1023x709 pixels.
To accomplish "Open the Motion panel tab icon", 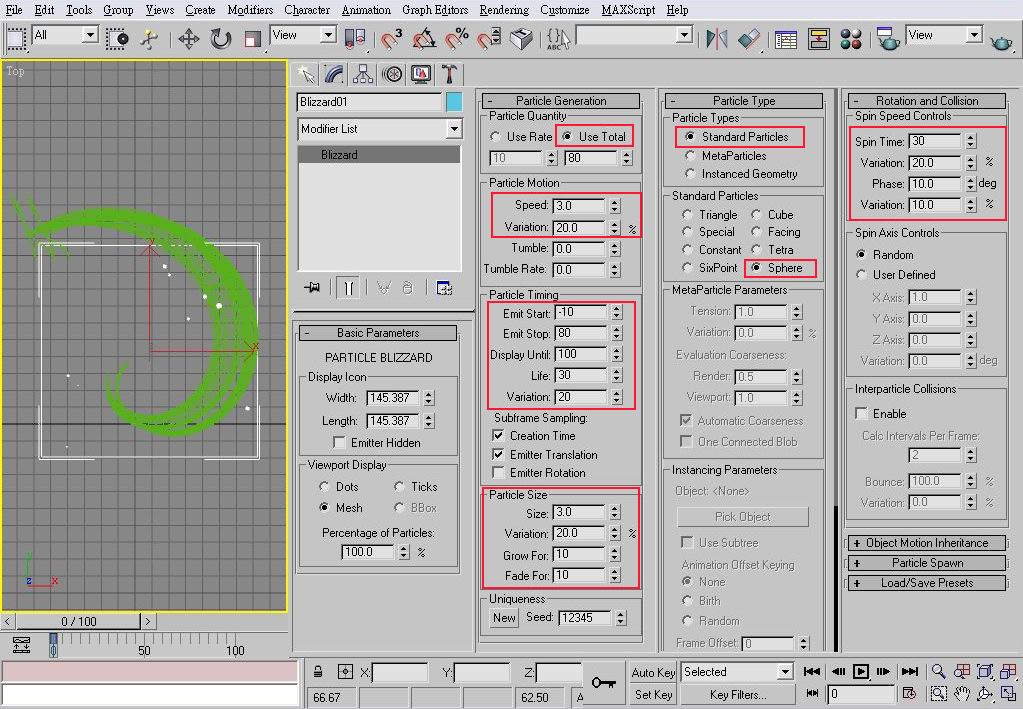I will tap(392, 74).
